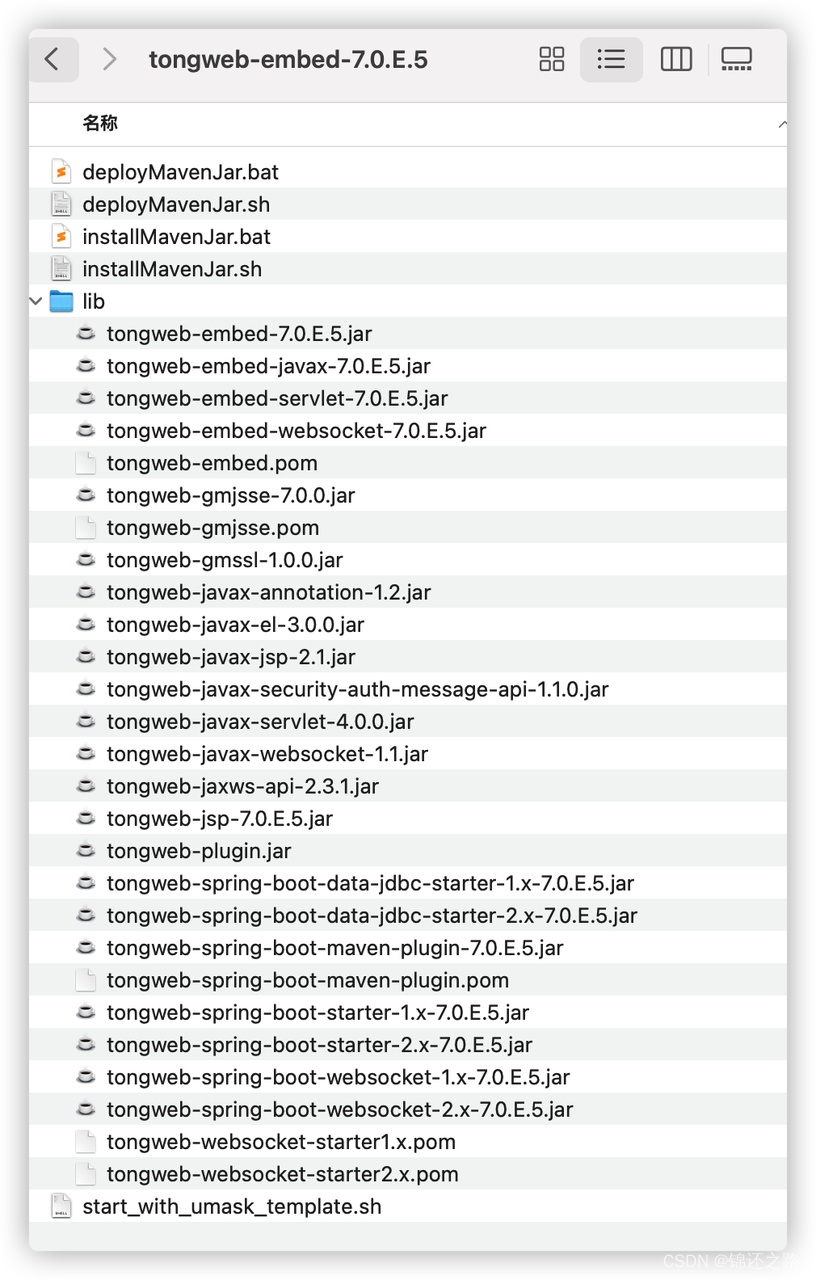Select file name tongweb-websocket-starter1.x.pom
Image resolution: width=816 pixels, height=1280 pixels.
click(x=281, y=1142)
